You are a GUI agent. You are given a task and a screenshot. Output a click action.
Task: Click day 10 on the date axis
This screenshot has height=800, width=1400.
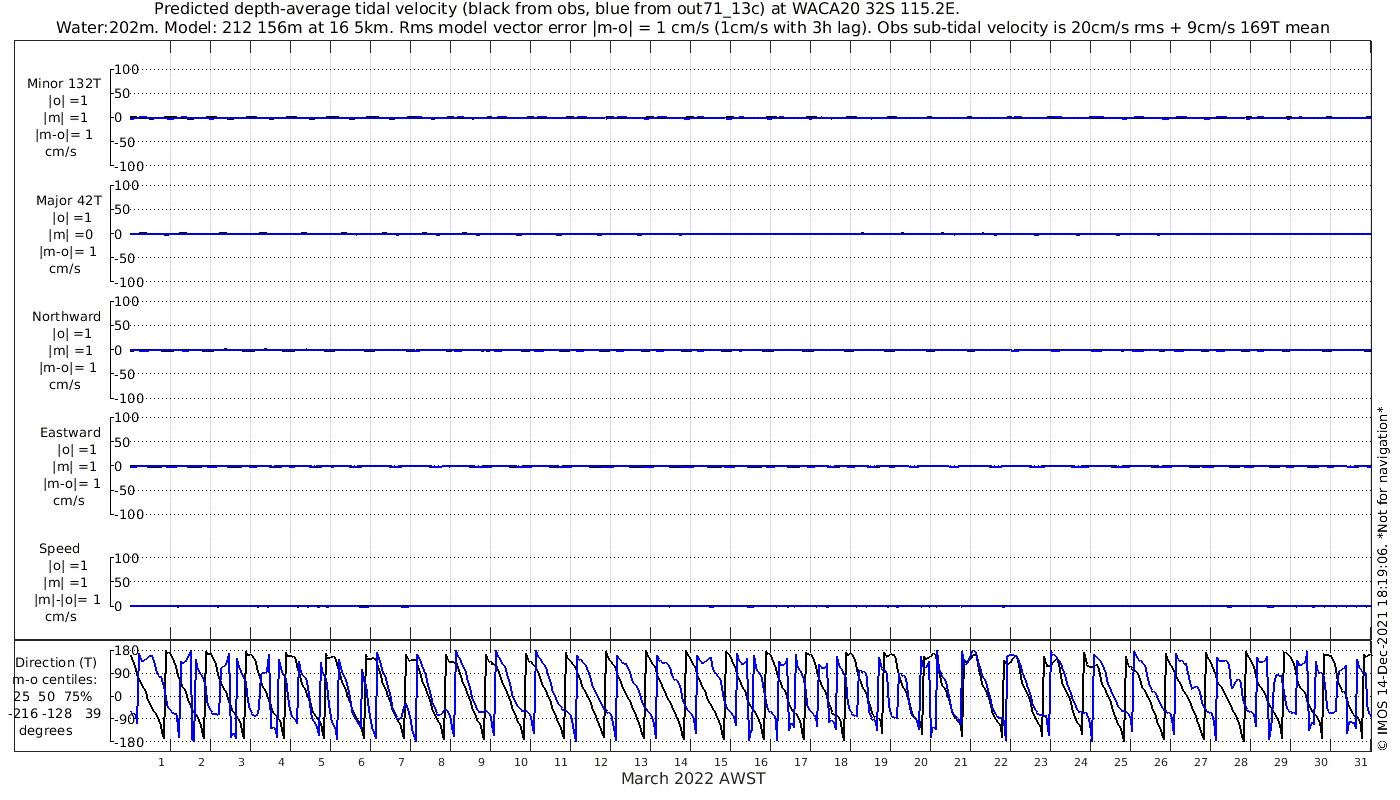click(521, 762)
